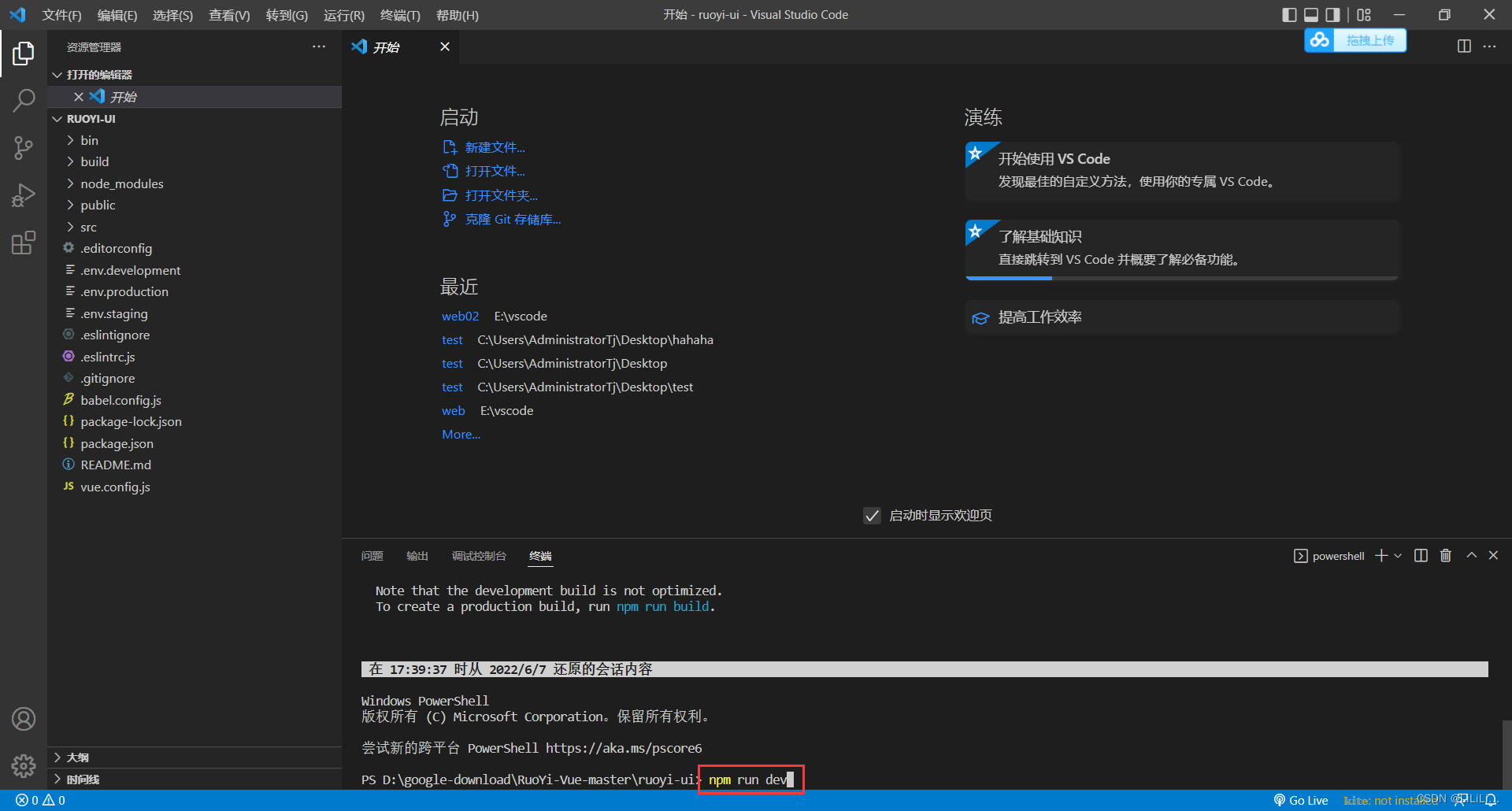Collapse the 打开的编辑器 section

click(195, 75)
